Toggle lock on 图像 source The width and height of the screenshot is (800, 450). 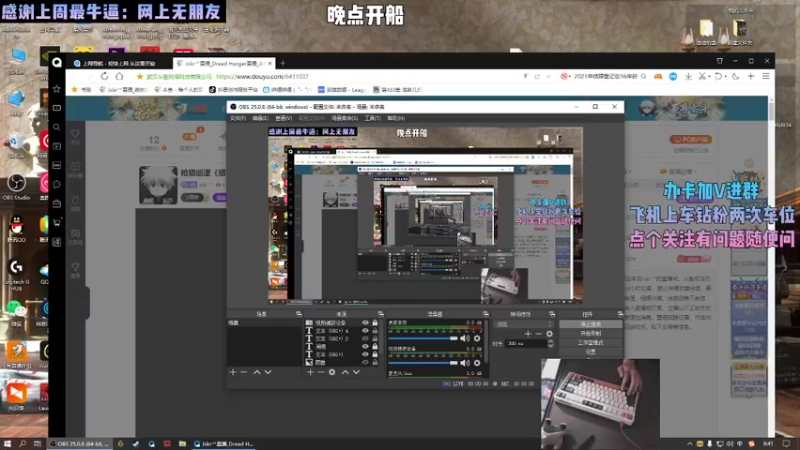click(x=375, y=362)
